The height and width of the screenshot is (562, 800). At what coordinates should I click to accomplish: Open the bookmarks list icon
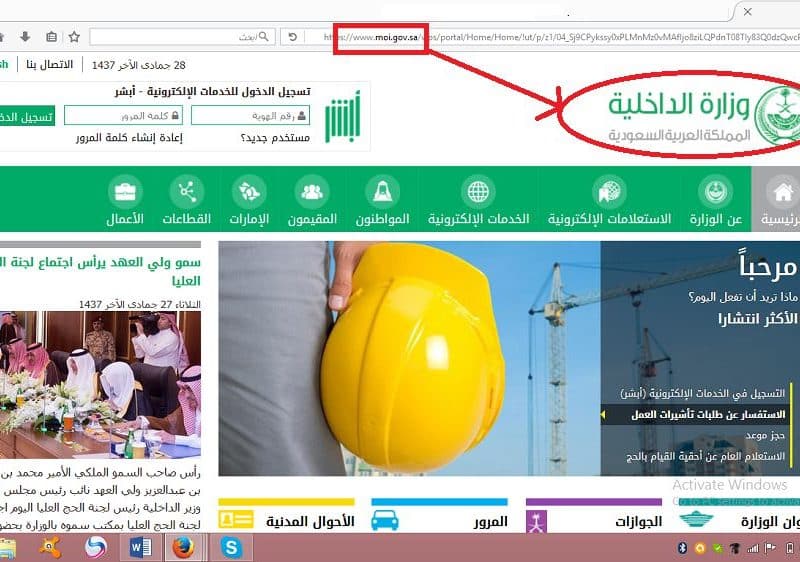pos(51,37)
